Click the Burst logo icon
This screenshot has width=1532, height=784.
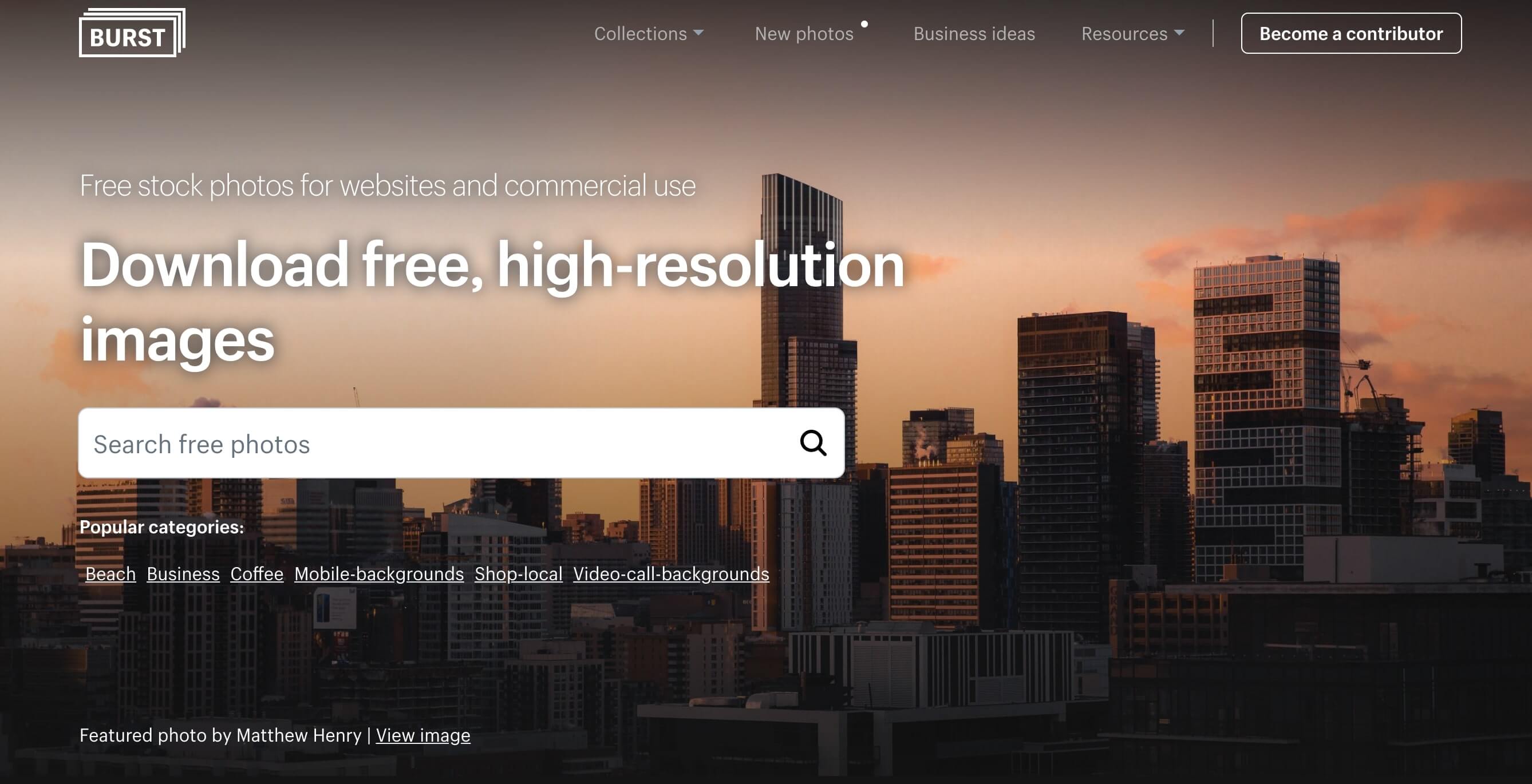[x=132, y=33]
